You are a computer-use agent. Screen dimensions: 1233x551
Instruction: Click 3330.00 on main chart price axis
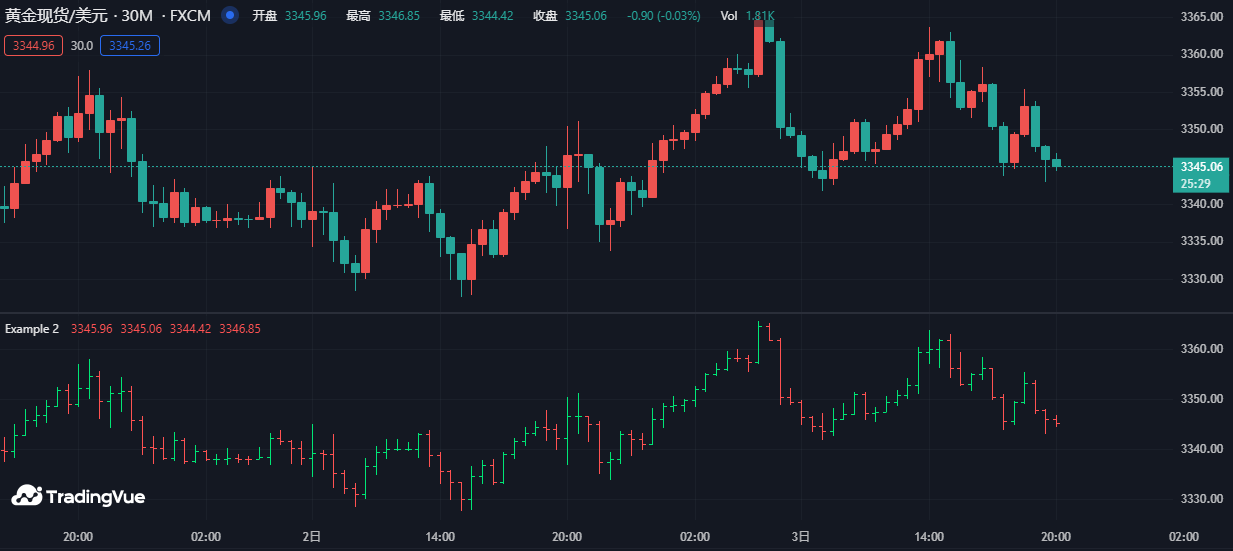[x=1201, y=279]
